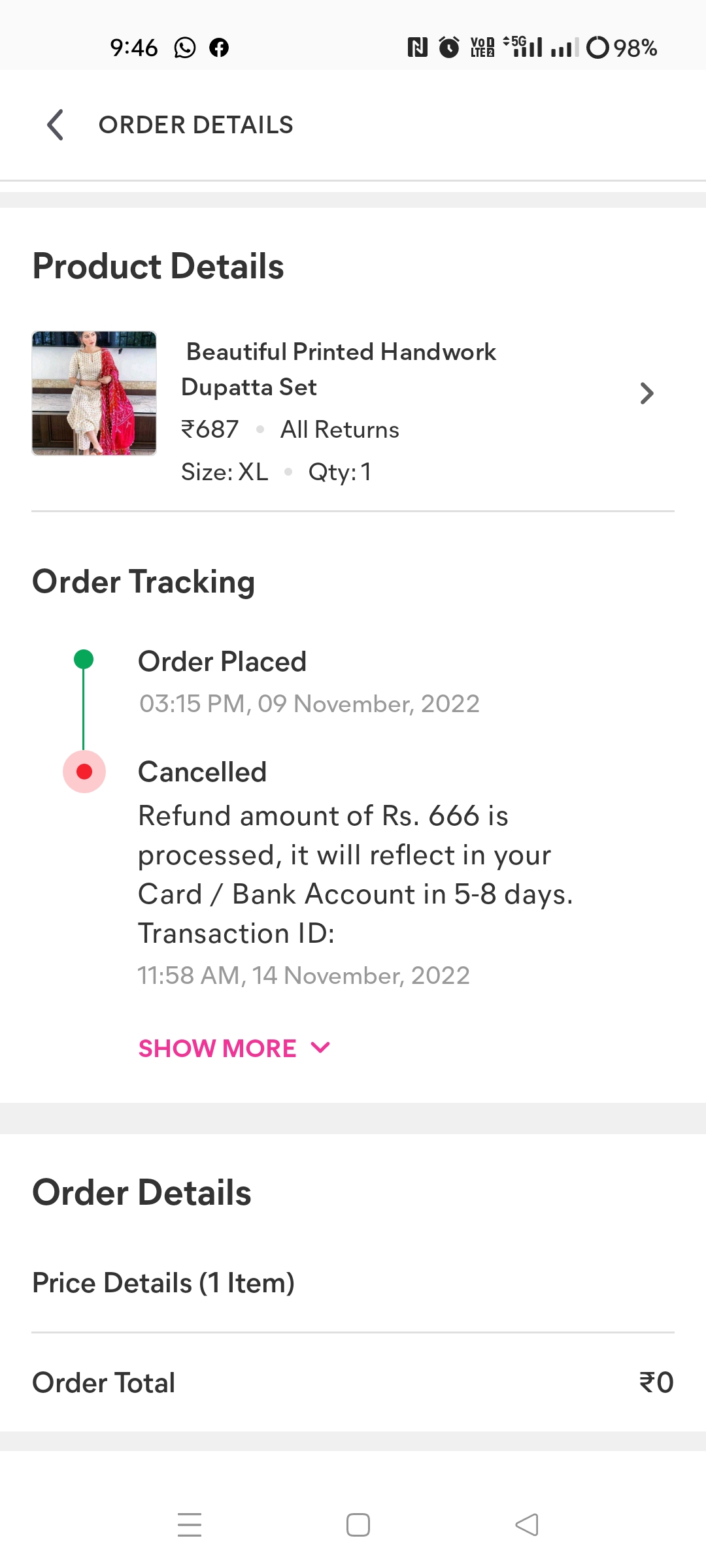Tap the ORDER DETAILS header title

tap(196, 125)
